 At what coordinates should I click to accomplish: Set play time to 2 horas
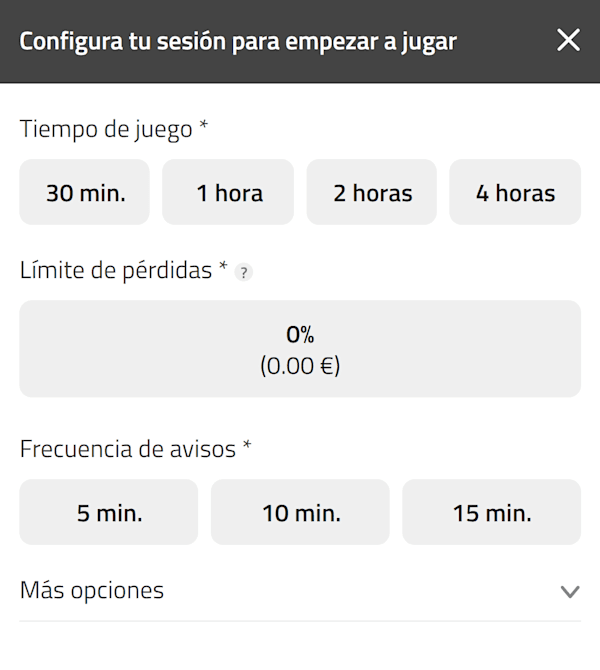[x=372, y=193]
